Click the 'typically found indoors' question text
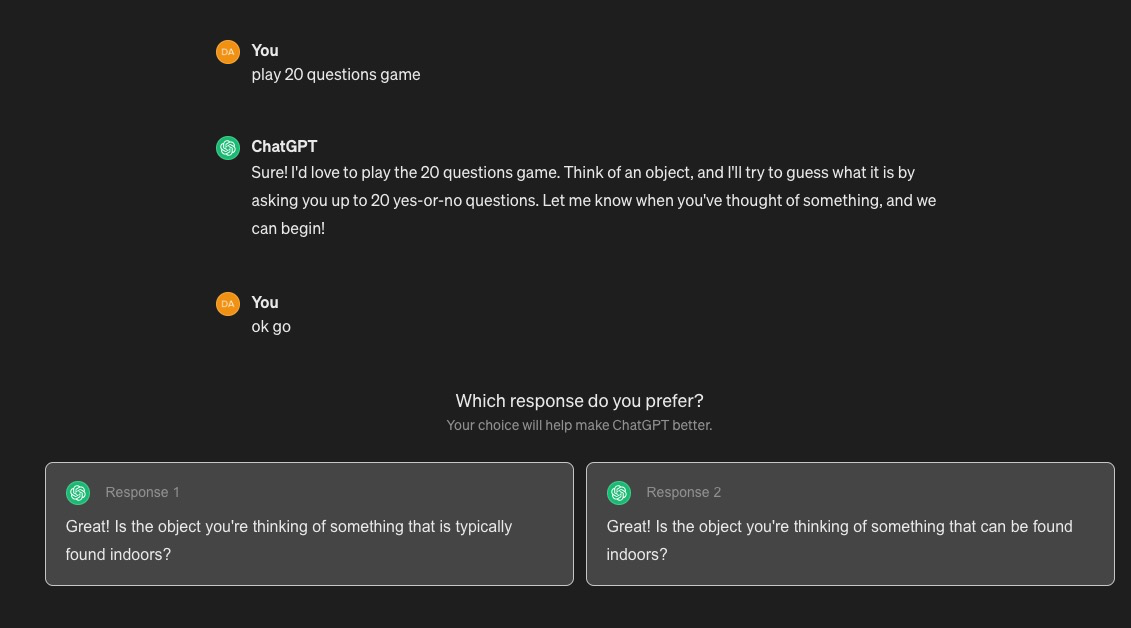The image size is (1131, 628). click(289, 540)
